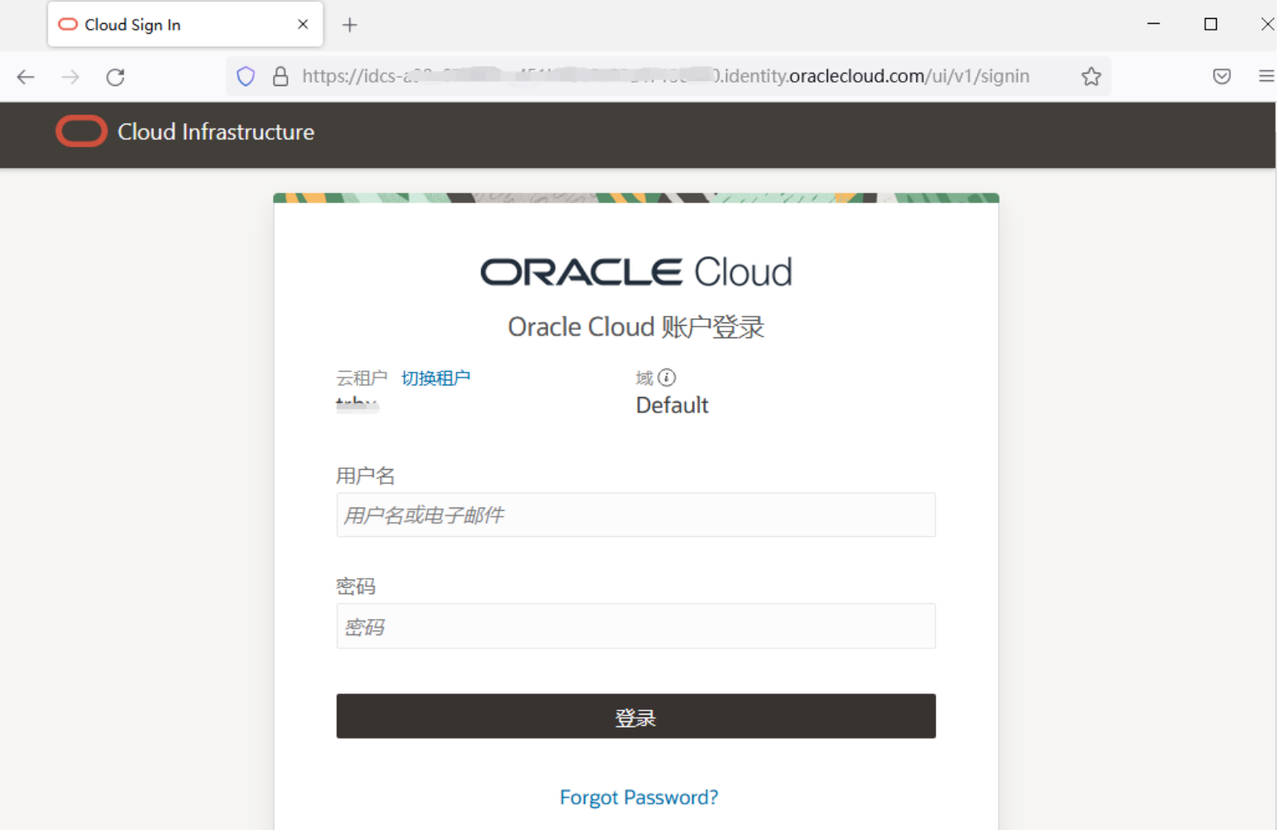Screen dimensions: 1280x830
Task: Select the Cloud Sign In tab
Action: coord(185,25)
